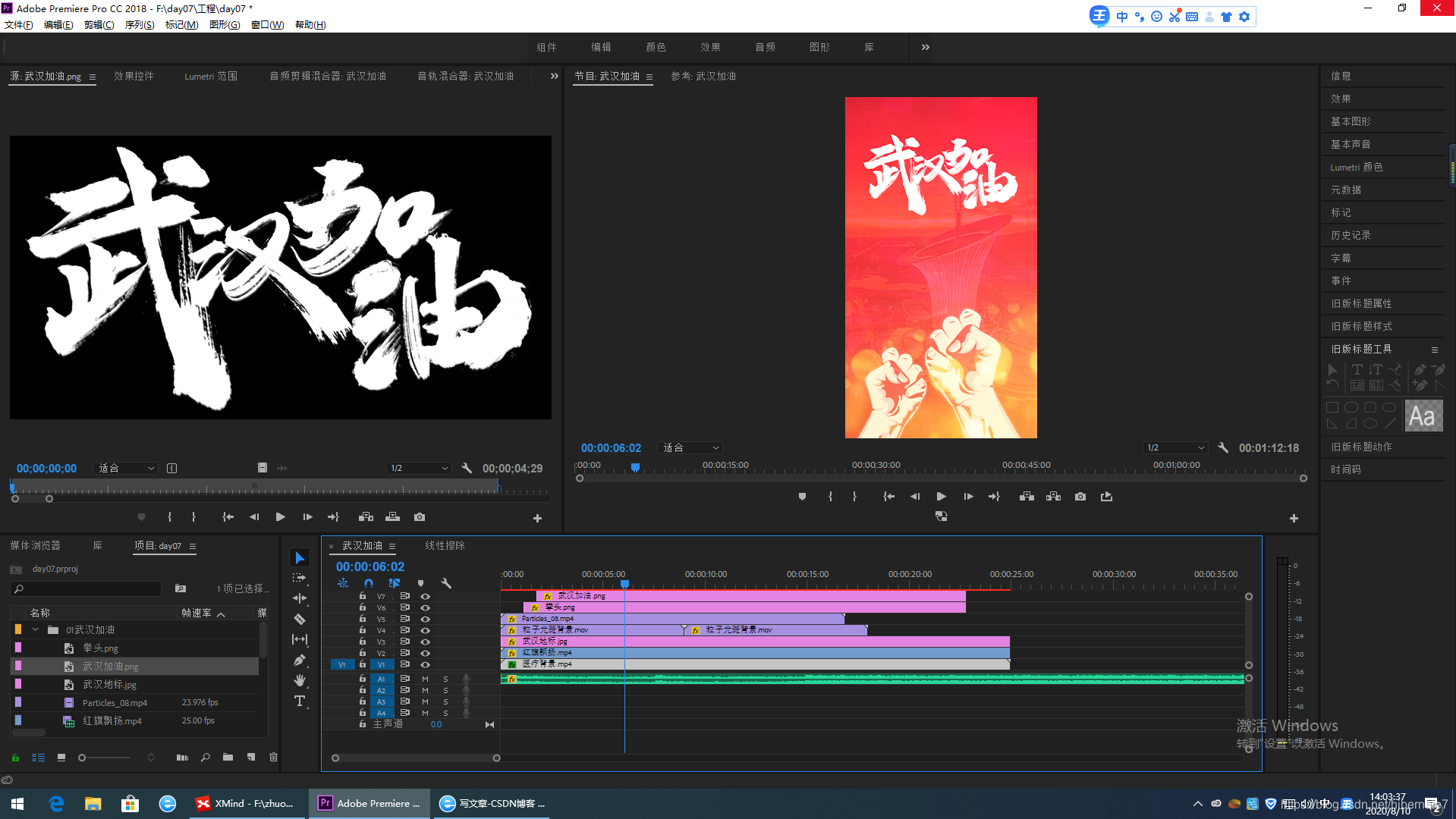1456x819 pixels.
Task: Play the Program monitor sequence
Action: pos(941,497)
